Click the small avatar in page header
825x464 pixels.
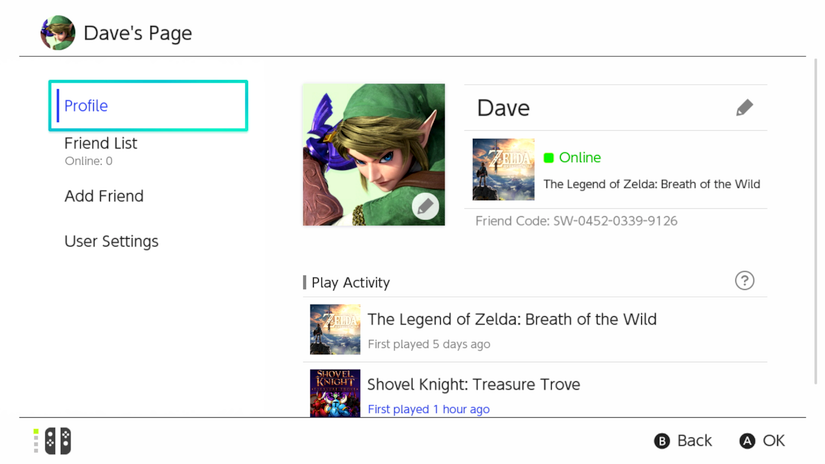coord(58,33)
